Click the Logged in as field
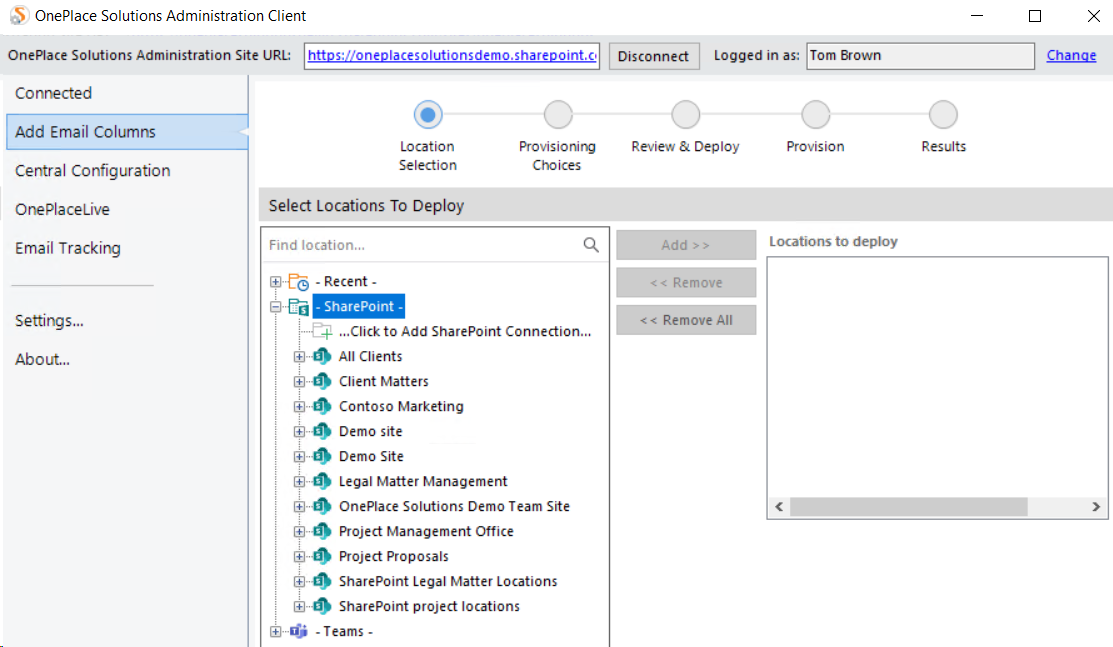 [x=920, y=55]
